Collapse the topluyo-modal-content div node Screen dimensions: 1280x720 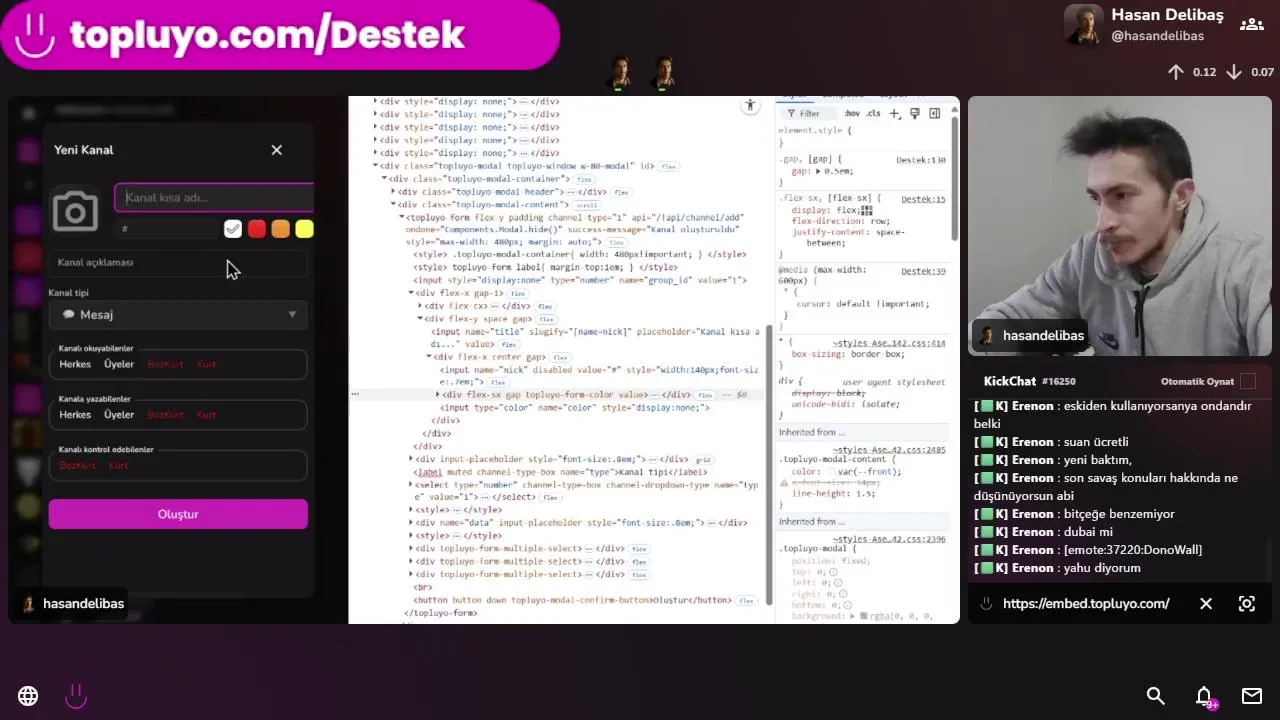point(393,205)
